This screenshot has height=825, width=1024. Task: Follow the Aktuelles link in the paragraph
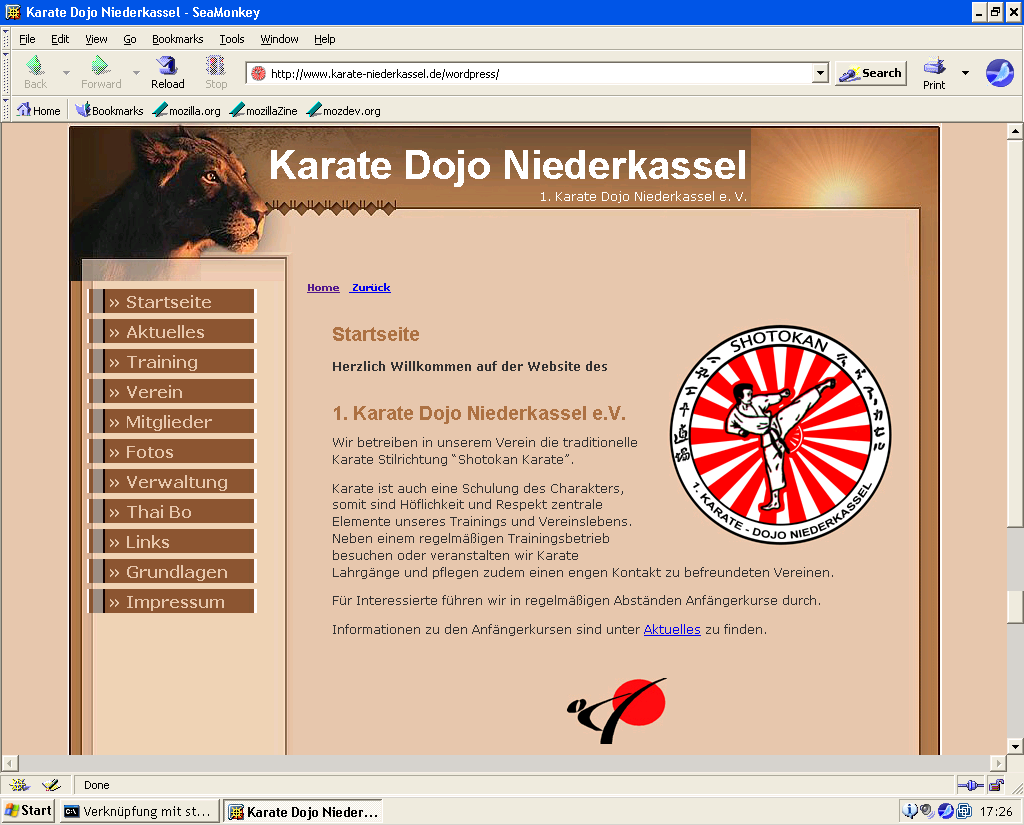pyautogui.click(x=671, y=630)
